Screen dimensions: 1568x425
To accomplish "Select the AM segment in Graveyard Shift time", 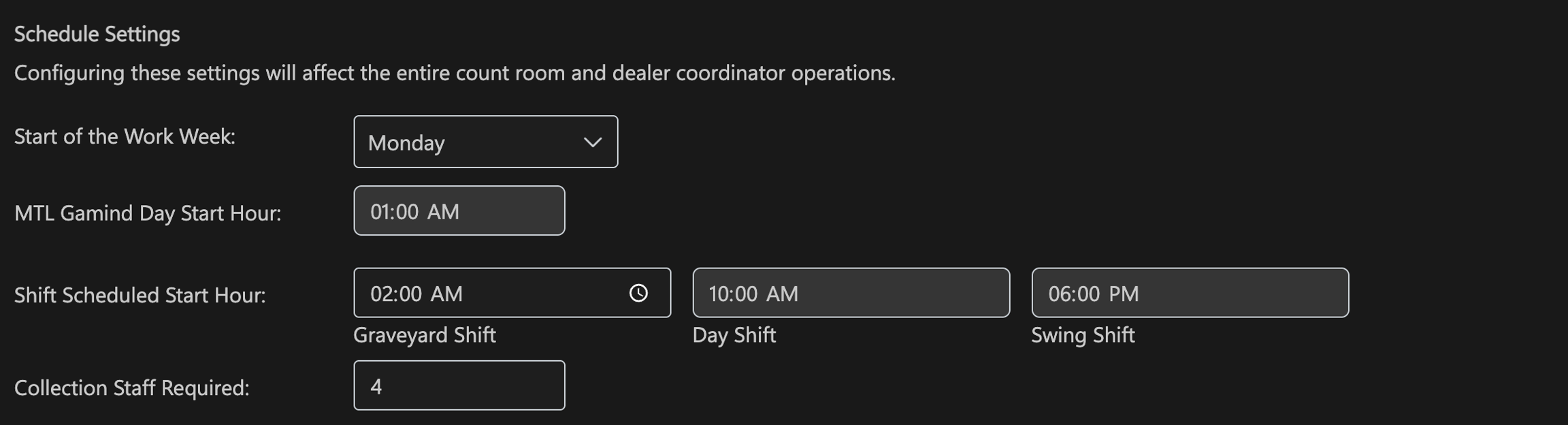I will pos(446,294).
